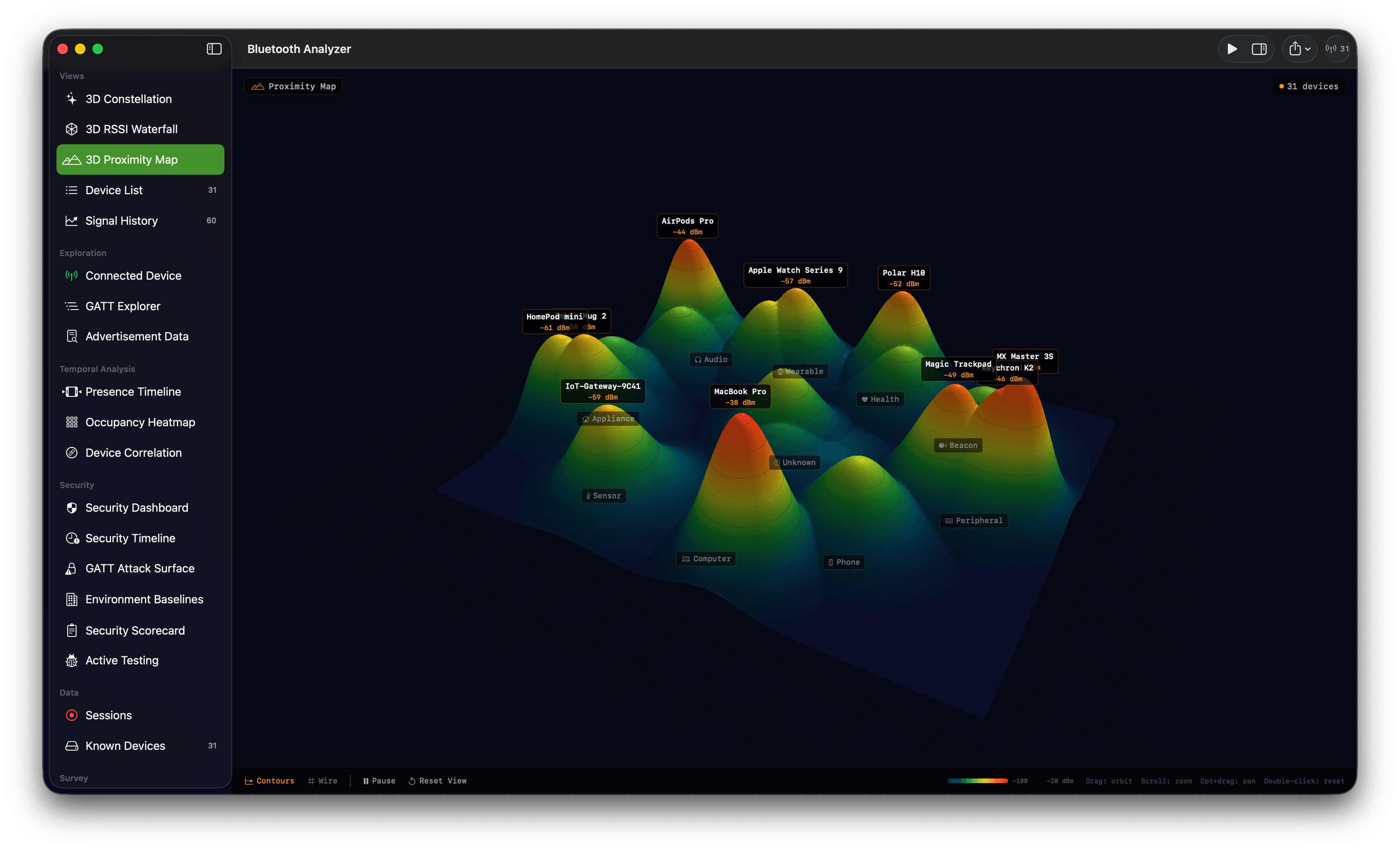
Task: Click the Signal History count 60
Action: (211, 221)
